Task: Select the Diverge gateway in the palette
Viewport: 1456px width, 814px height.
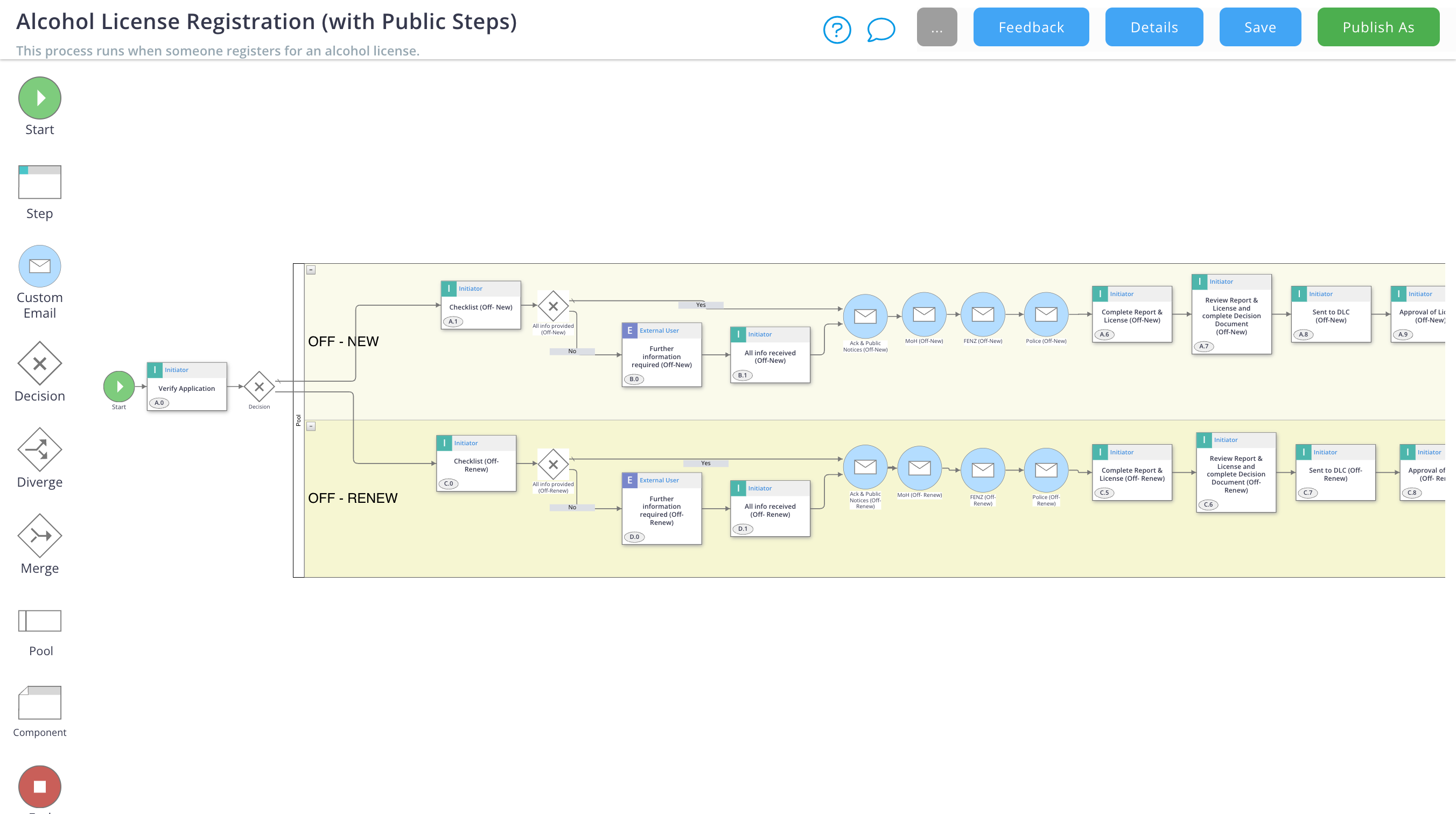Action: 39,450
